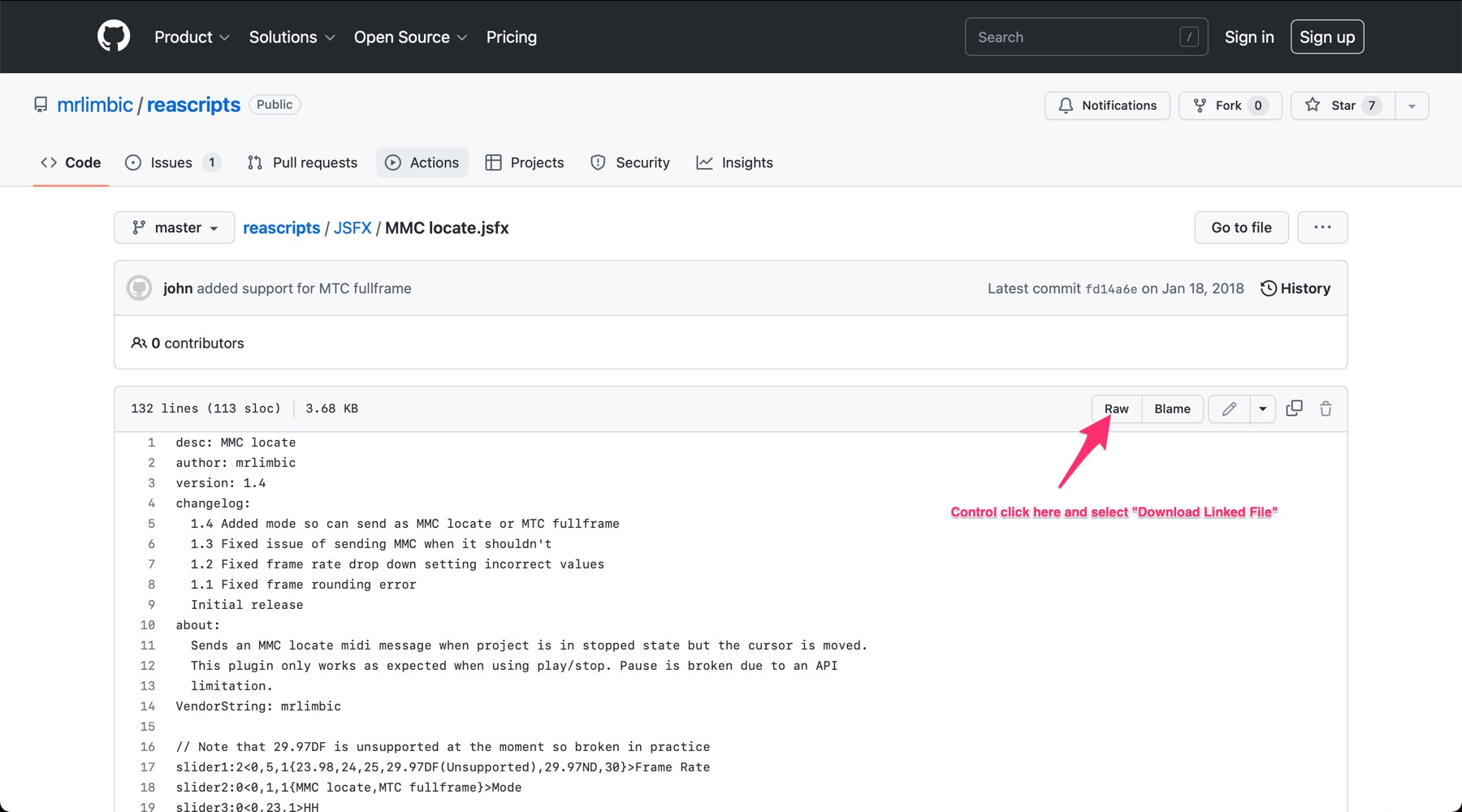
Task: Click the Blame button
Action: [x=1172, y=408]
